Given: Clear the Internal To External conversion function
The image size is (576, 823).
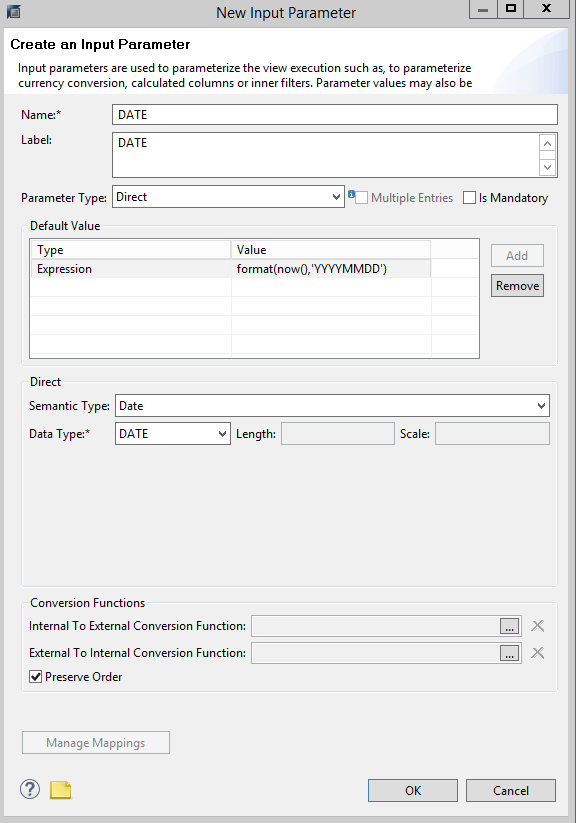Looking at the screenshot, I should [x=537, y=625].
